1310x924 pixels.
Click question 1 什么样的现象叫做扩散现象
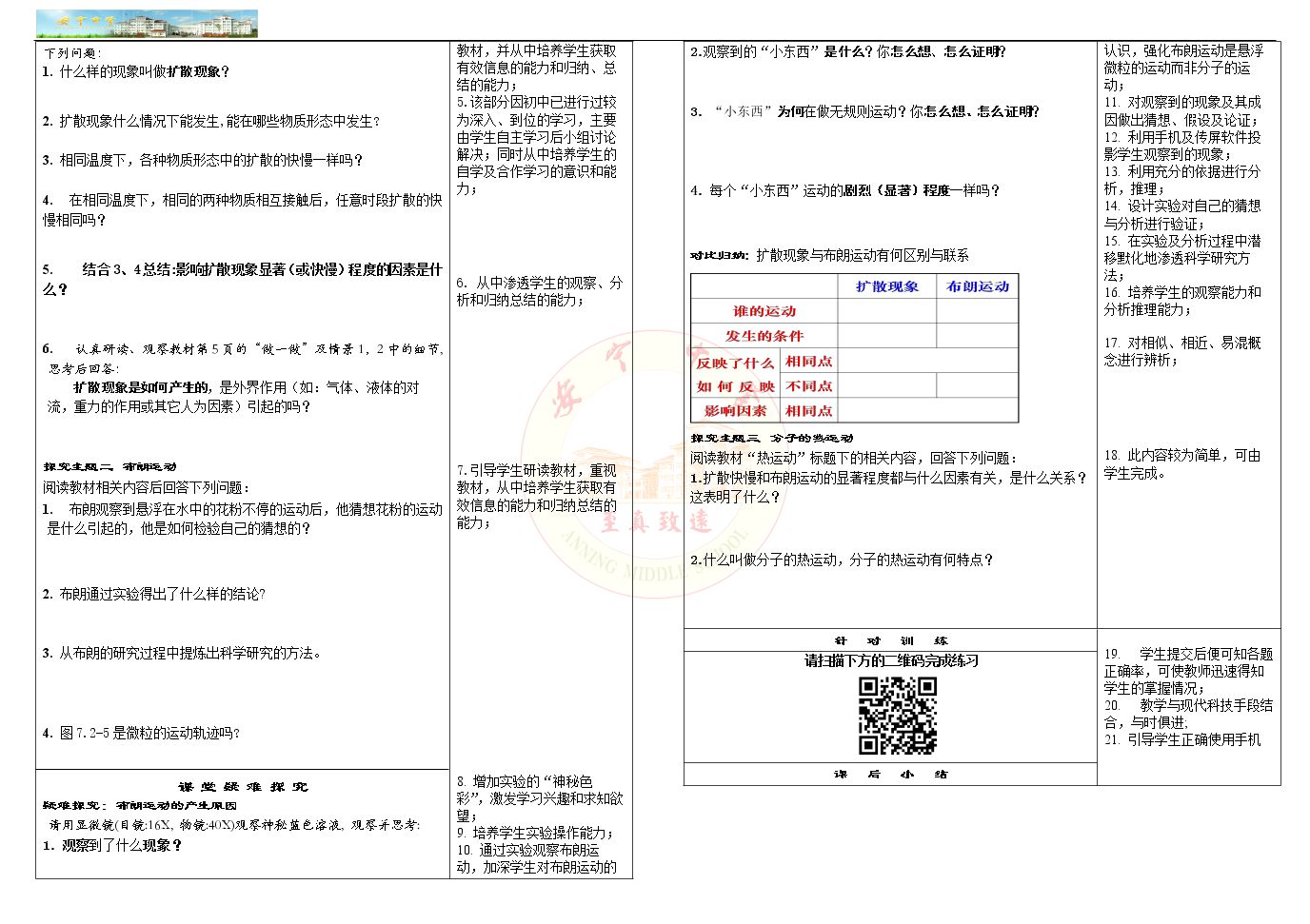click(136, 71)
